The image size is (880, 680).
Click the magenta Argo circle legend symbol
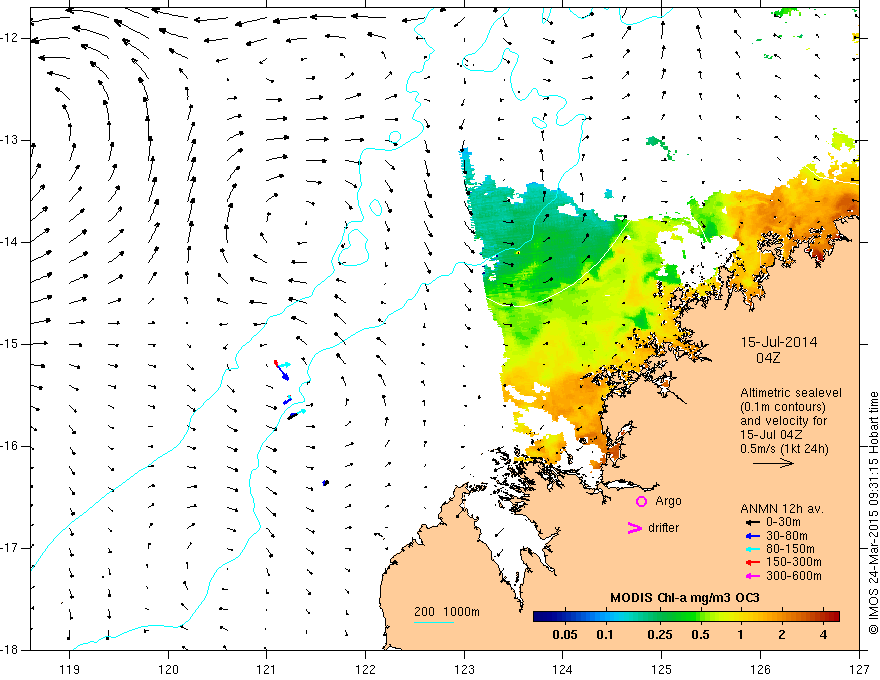click(641, 502)
